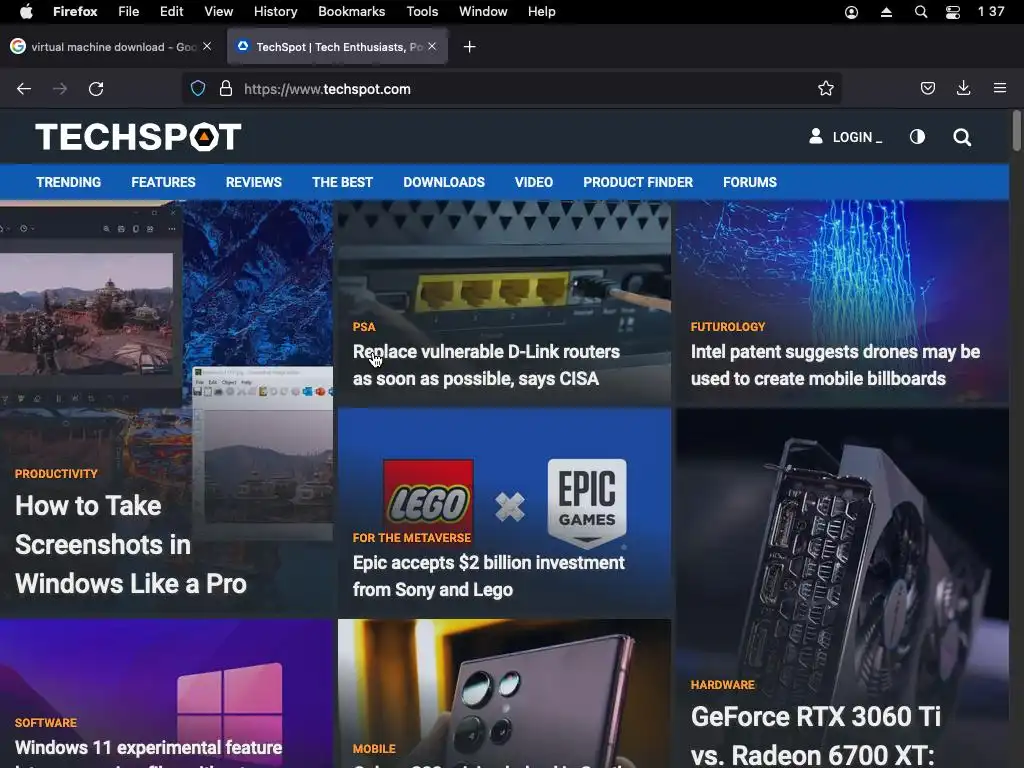Click the browser forward arrow
The height and width of the screenshot is (768, 1024).
click(60, 89)
